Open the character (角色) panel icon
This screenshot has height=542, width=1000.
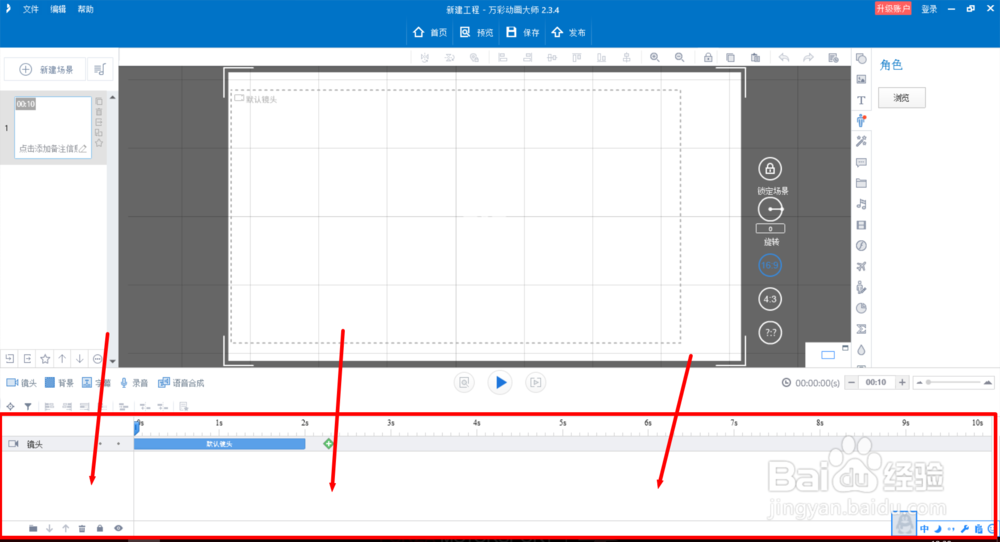point(861,121)
